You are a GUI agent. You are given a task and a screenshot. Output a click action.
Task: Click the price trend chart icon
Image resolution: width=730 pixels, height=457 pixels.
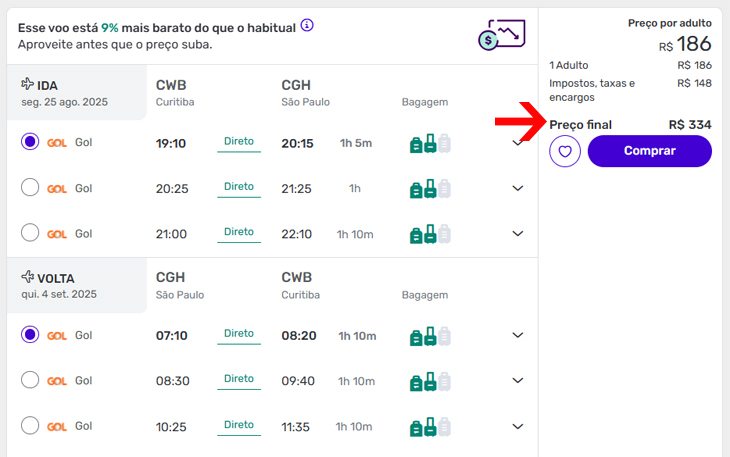tap(502, 34)
